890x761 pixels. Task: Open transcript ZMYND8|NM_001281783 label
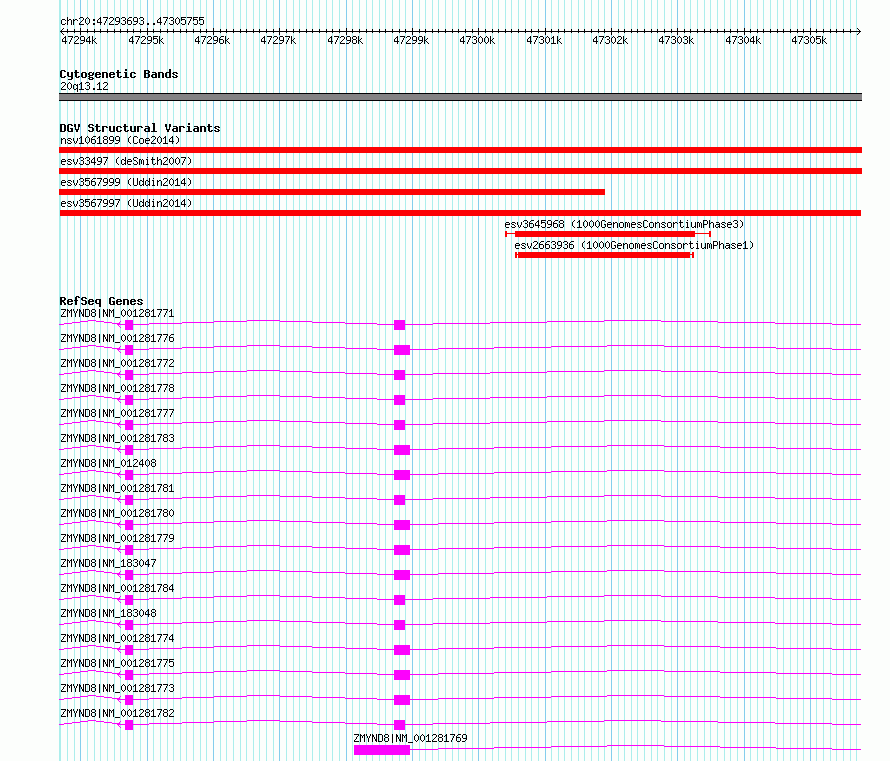(117, 438)
